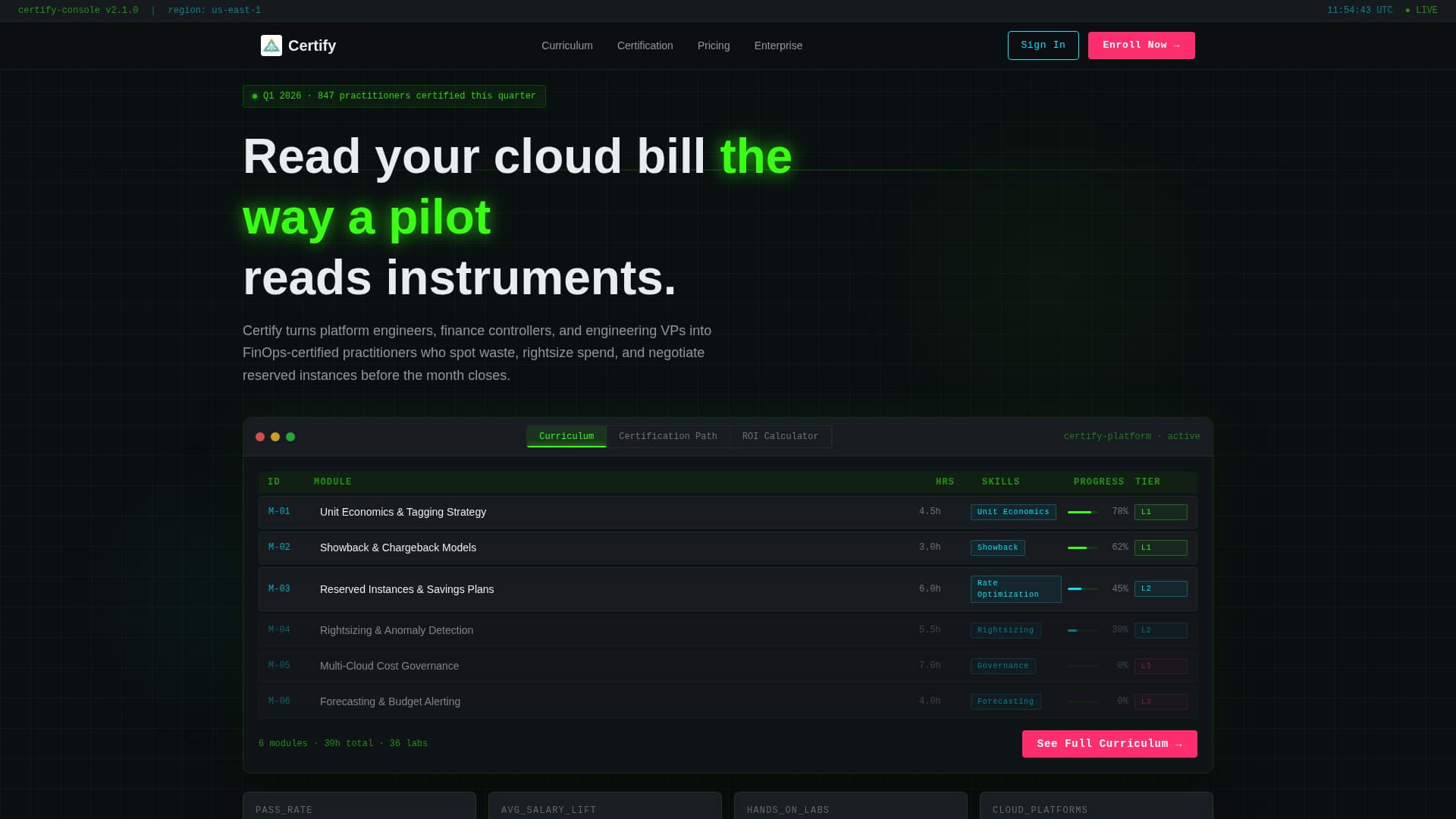Click the L2 tier badge in M-03 row
This screenshot has width=1456, height=819.
pyautogui.click(x=1161, y=589)
